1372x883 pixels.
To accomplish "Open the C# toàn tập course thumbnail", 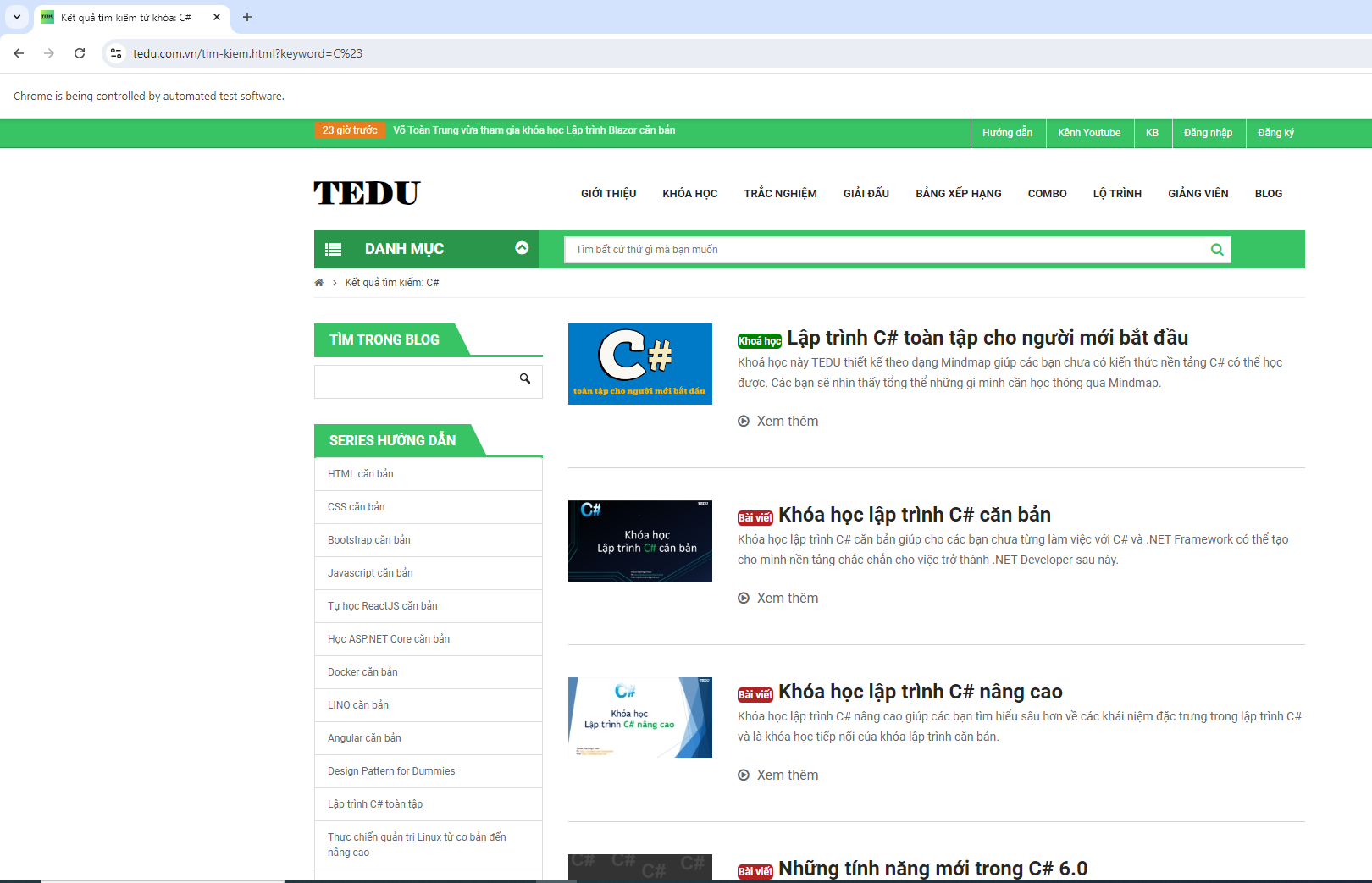I will point(640,364).
